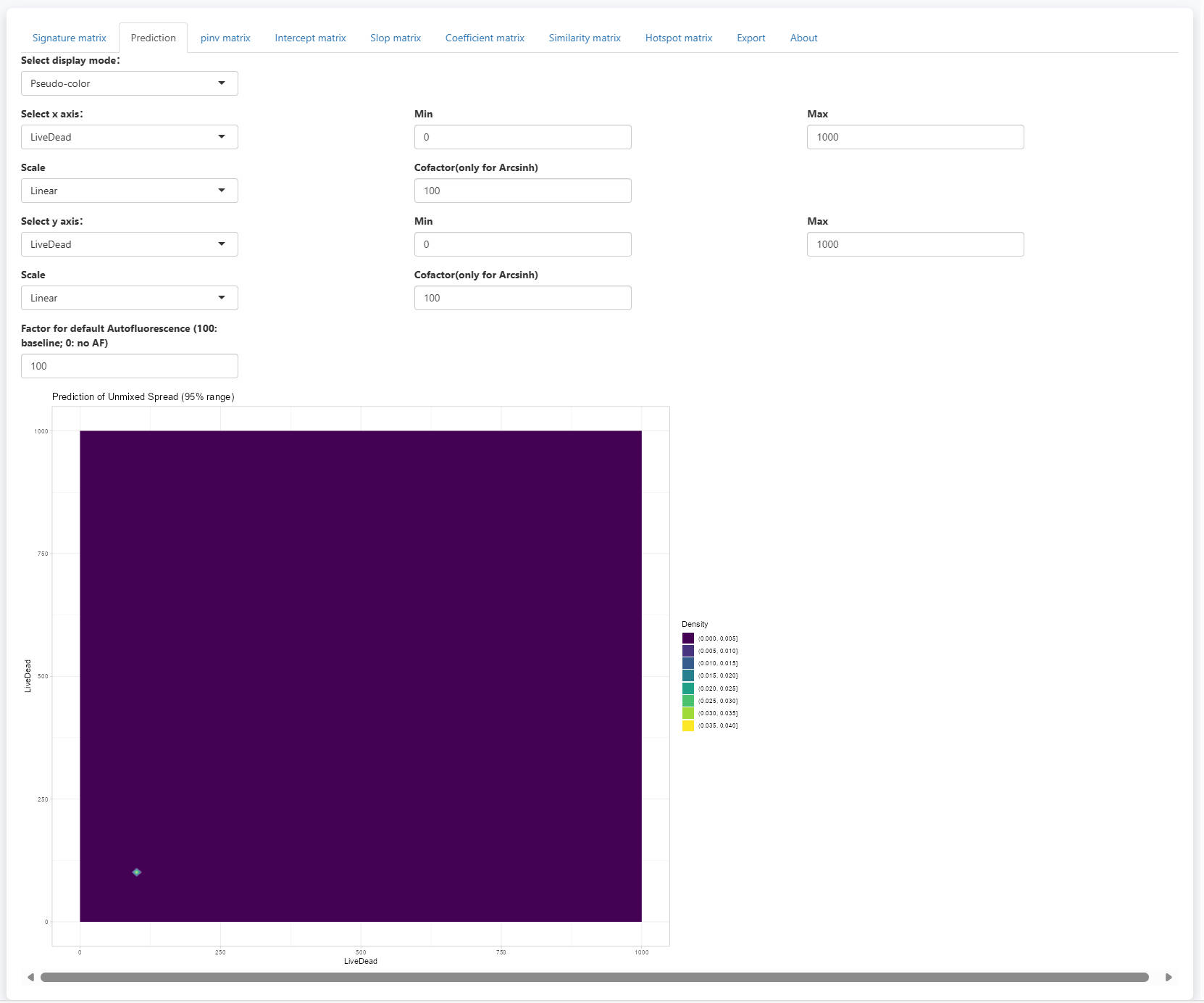Image resolution: width=1204 pixels, height=1003 pixels.
Task: Click the small density spot in the plot
Action: pos(137,872)
